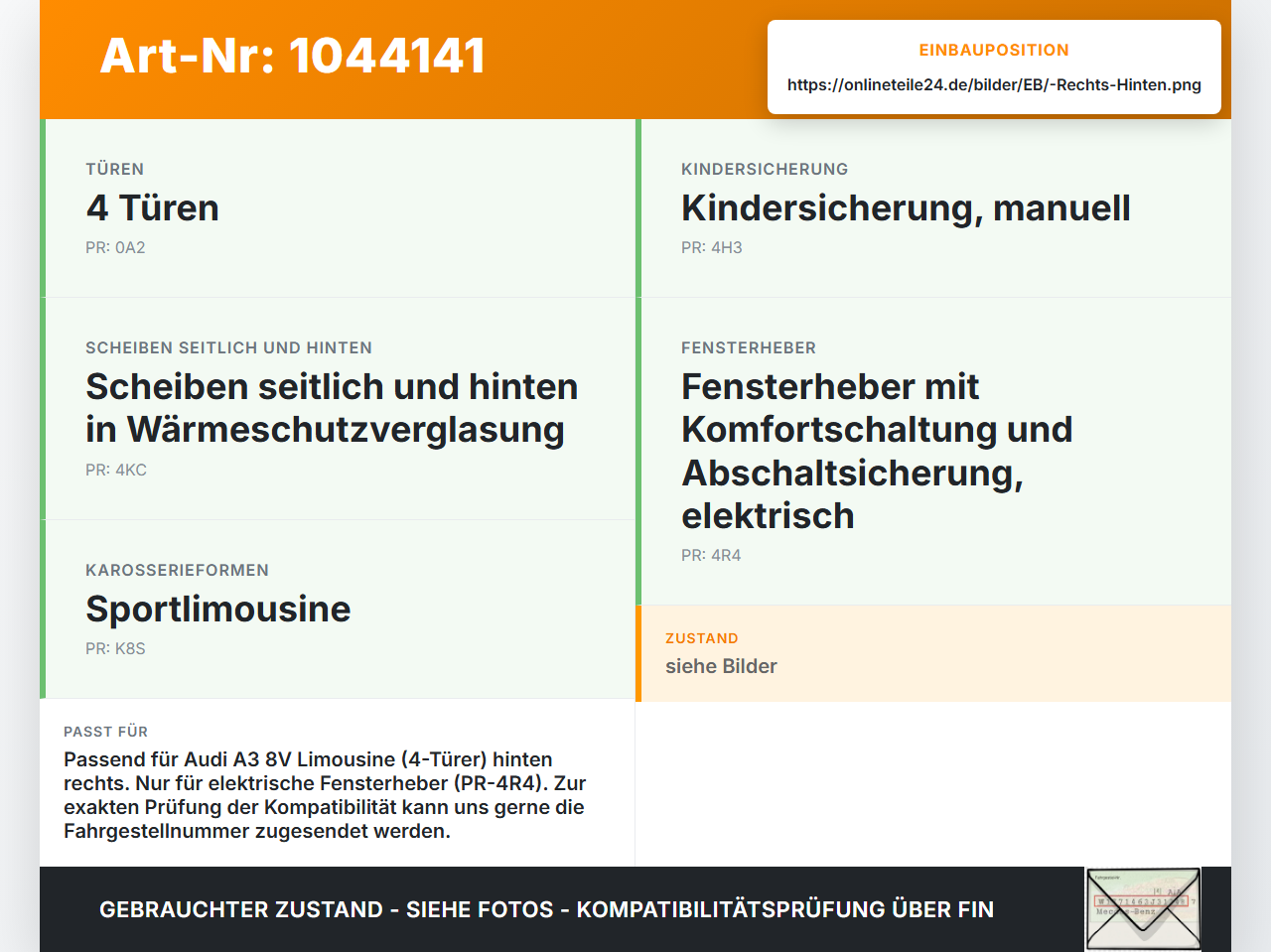This screenshot has width=1271, height=952.
Task: Click the SCHEIBEN SEITLICH UND HINTEN label
Action: pyautogui.click(x=228, y=347)
